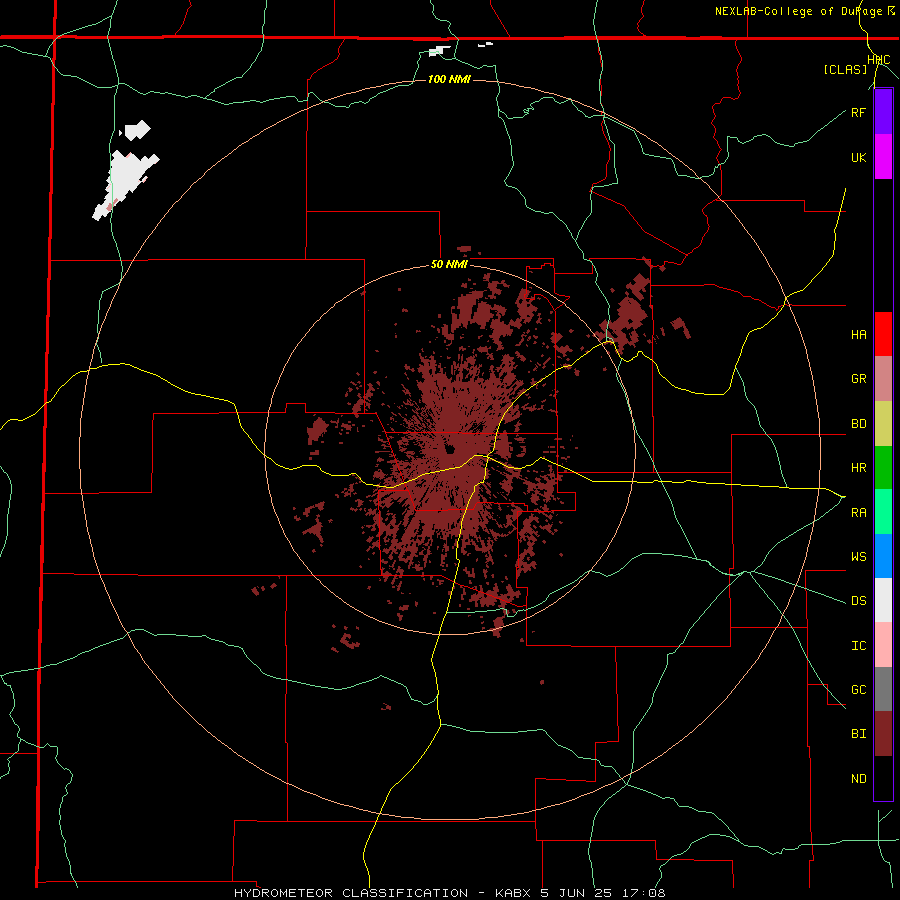900x900 pixels.
Task: Pick the WS blue legend swatch
Action: 883,556
